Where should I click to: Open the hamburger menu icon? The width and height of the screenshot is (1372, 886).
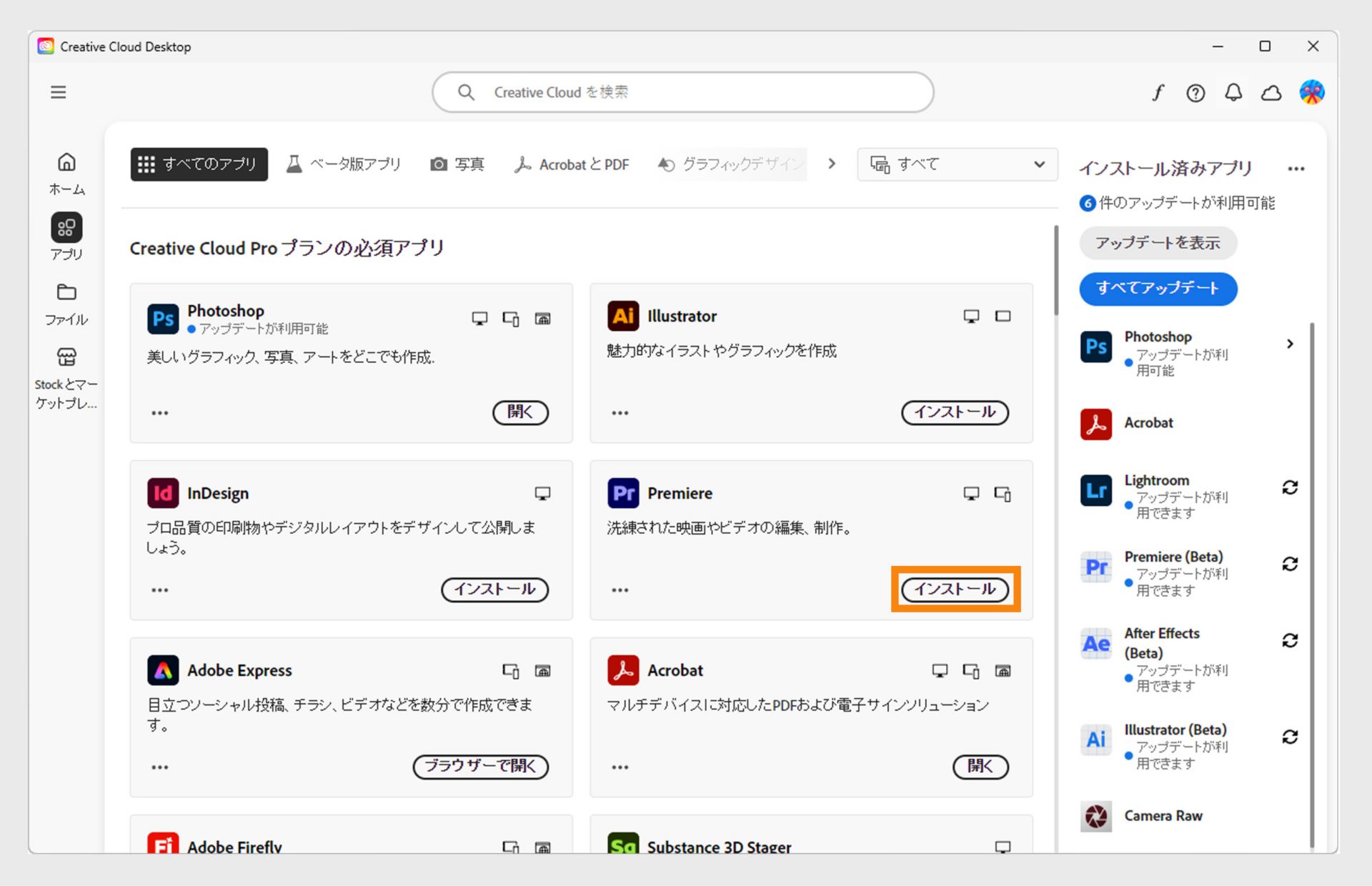(59, 92)
